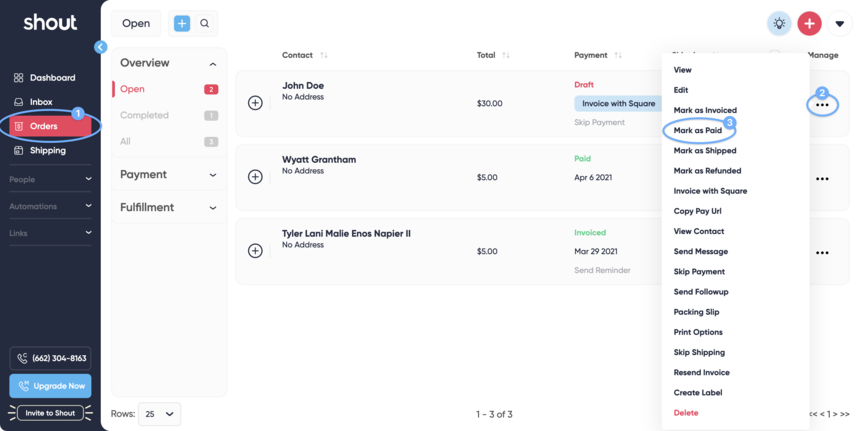Click the shout logo
The height and width of the screenshot is (431, 860).
(50, 22)
